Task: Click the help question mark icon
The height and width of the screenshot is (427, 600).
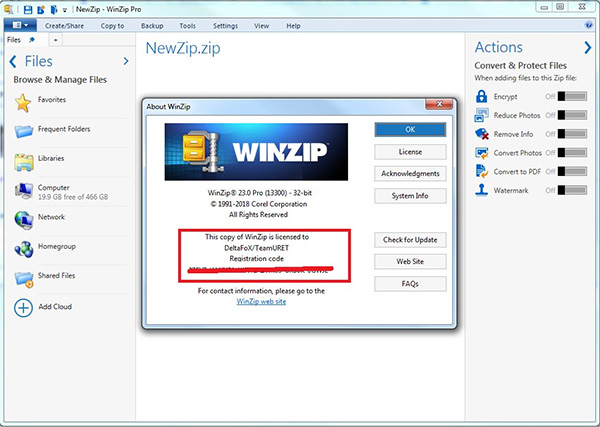Action: click(589, 25)
